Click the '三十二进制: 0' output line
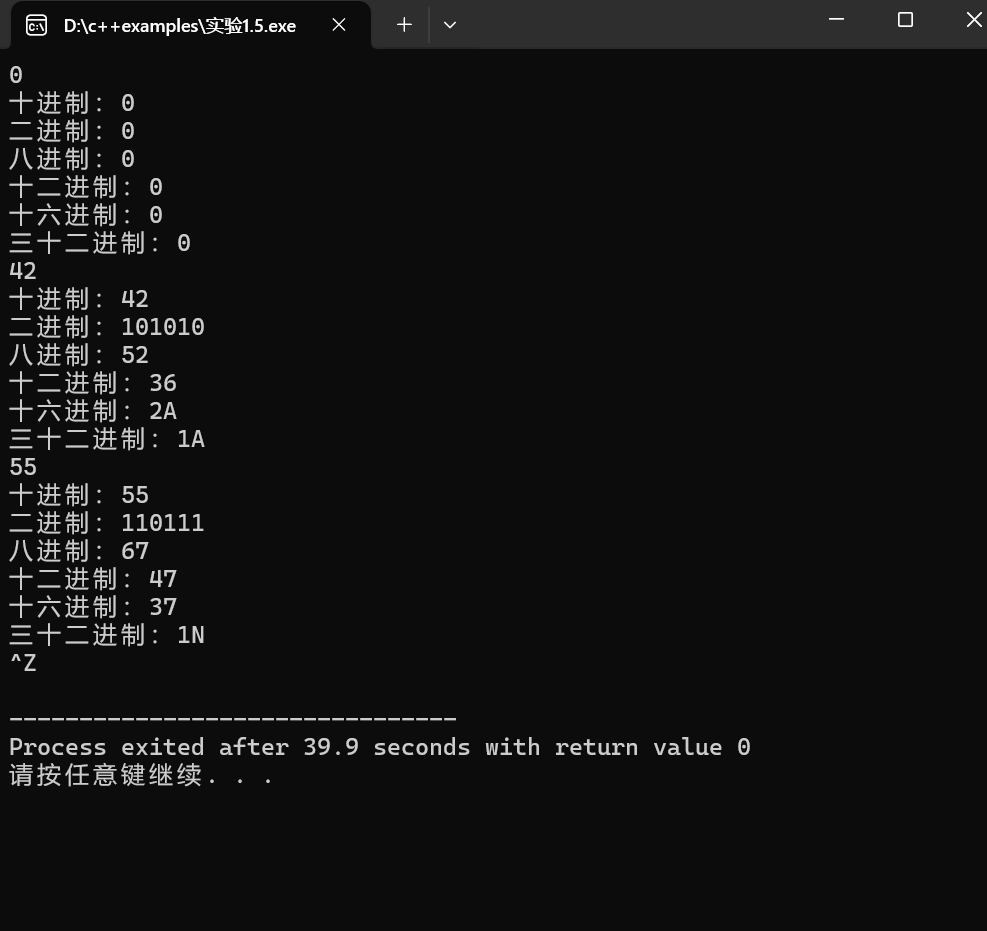987x931 pixels. point(100,243)
